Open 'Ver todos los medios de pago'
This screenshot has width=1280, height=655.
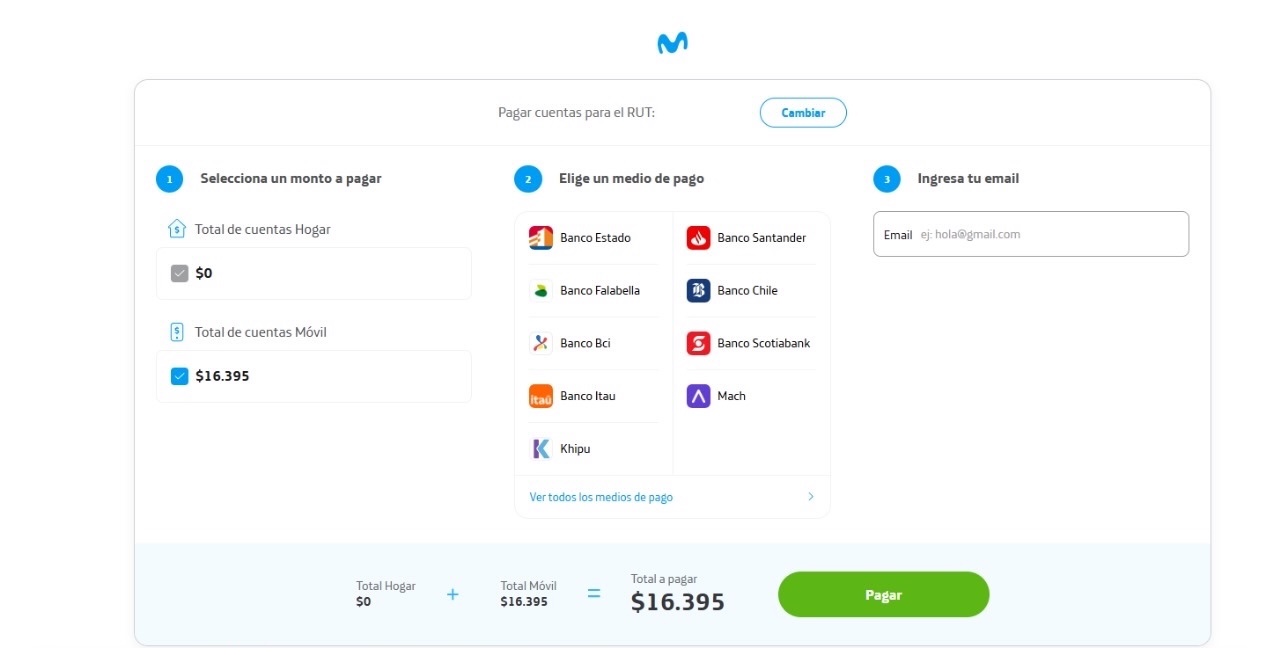(x=601, y=497)
